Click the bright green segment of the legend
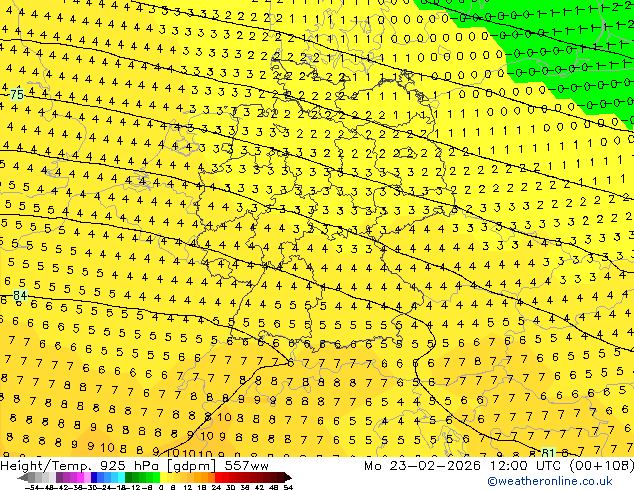 tap(156, 477)
